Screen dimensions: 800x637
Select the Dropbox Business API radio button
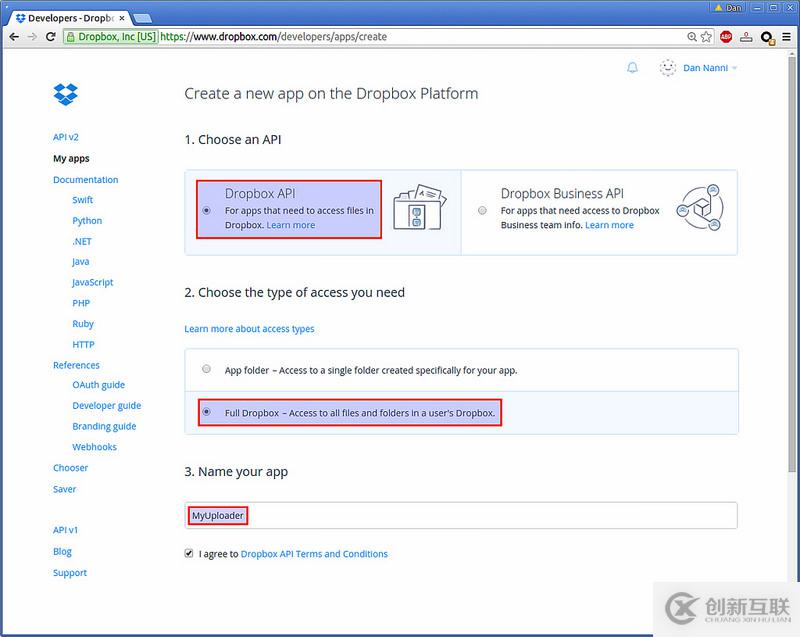(482, 210)
